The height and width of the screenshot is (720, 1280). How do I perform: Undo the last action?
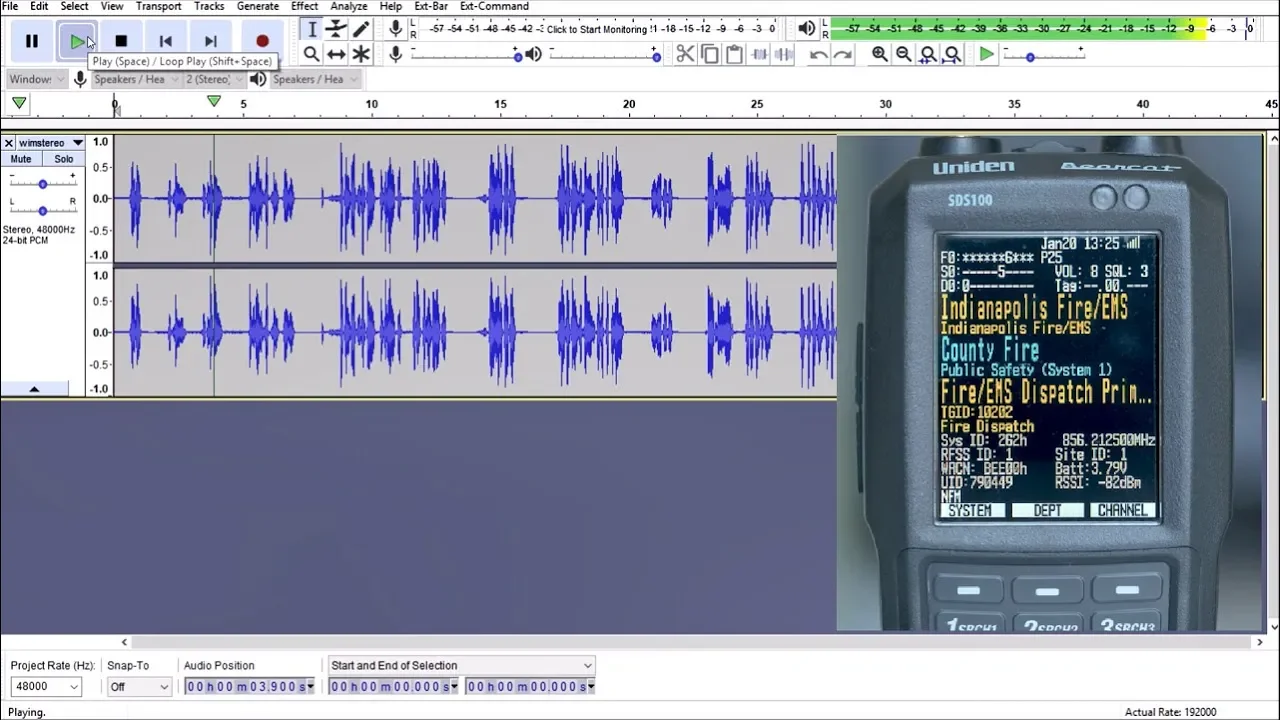coord(818,54)
